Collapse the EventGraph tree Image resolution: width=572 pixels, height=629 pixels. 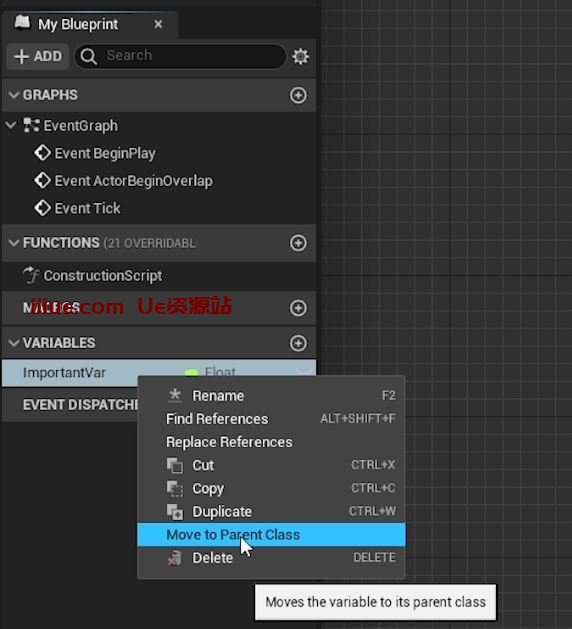[x=11, y=125]
